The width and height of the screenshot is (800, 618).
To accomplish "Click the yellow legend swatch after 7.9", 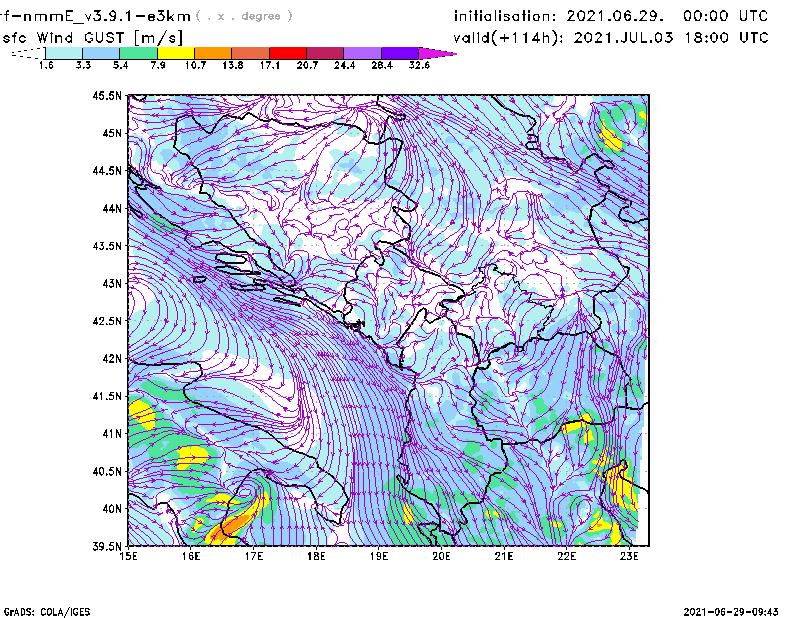I will click(x=176, y=53).
